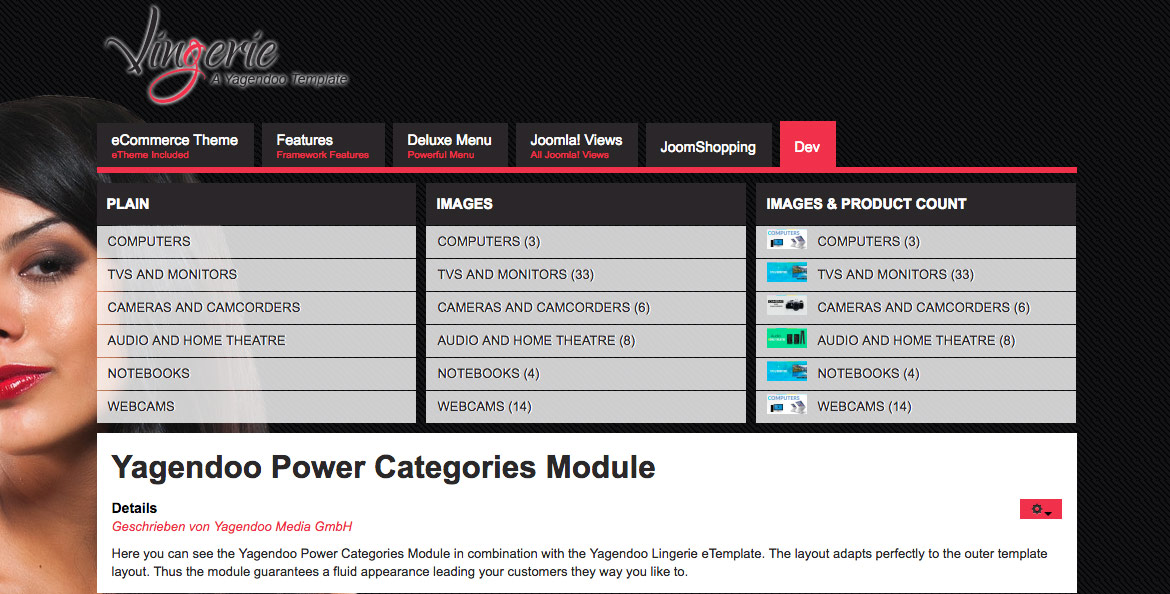The width and height of the screenshot is (1170, 594).
Task: Select AUDIO AND HOME THEATRE (8) in Images list
Action: (586, 340)
